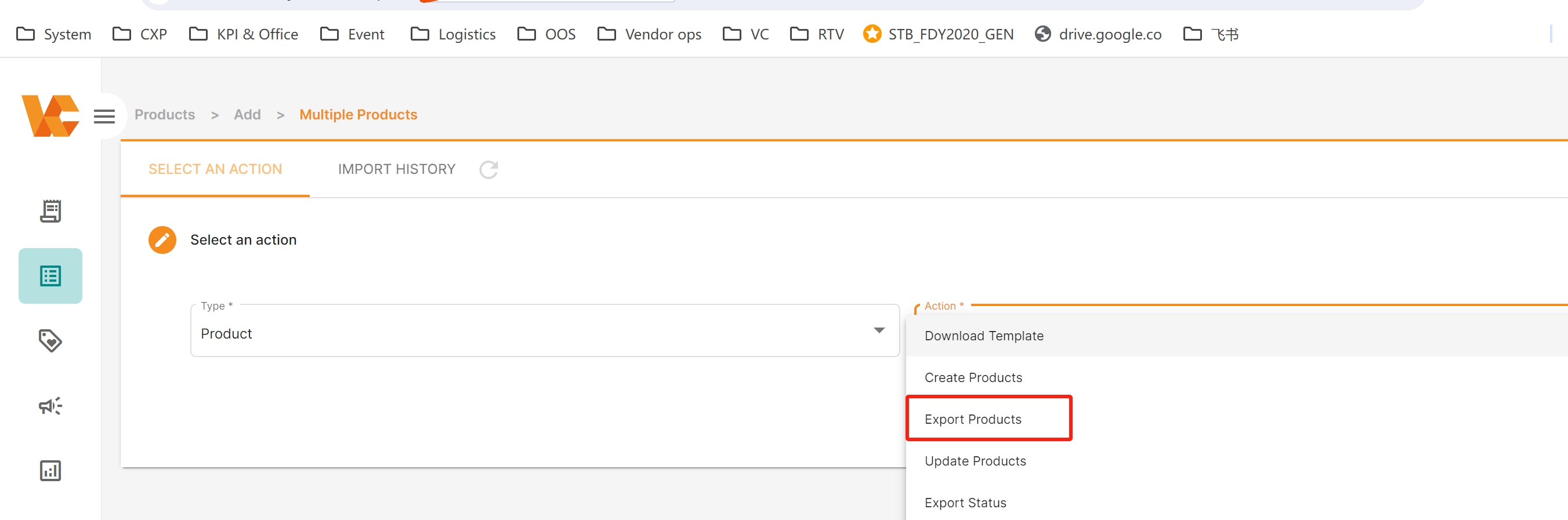Viewport: 1568px width, 520px height.
Task: Open the OOS bookmarks folder
Action: 546,34
